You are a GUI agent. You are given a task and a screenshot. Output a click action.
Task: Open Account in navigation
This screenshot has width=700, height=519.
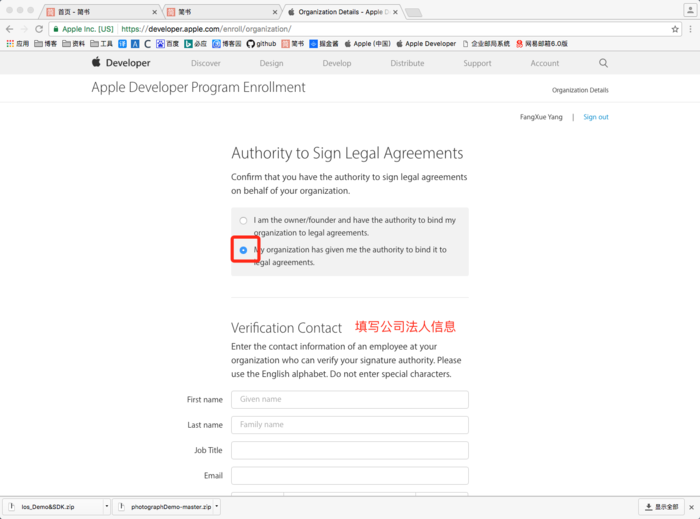[x=545, y=63]
